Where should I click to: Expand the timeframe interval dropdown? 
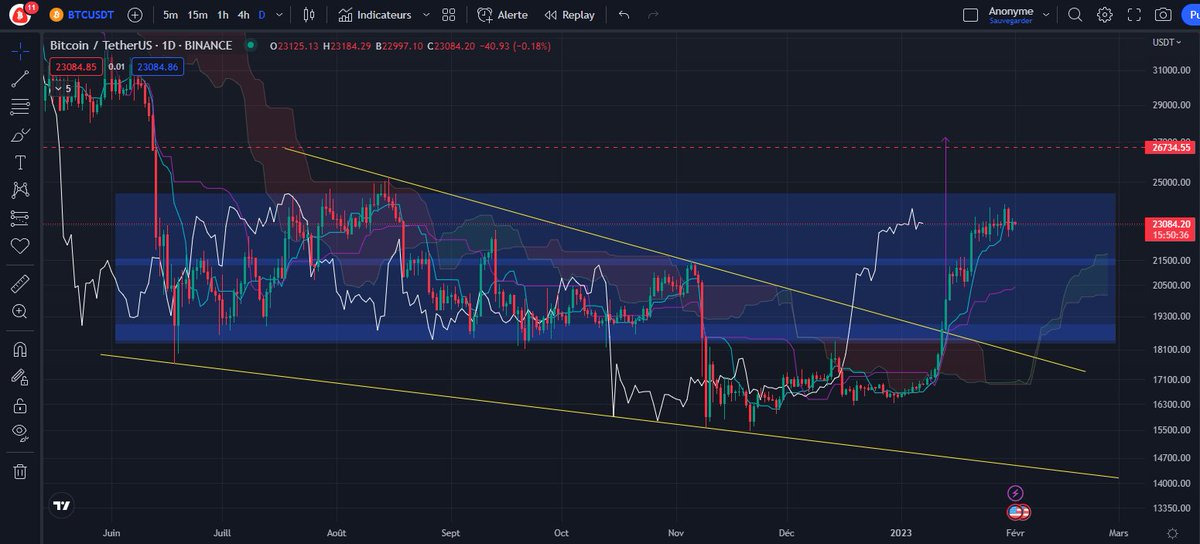(x=281, y=15)
